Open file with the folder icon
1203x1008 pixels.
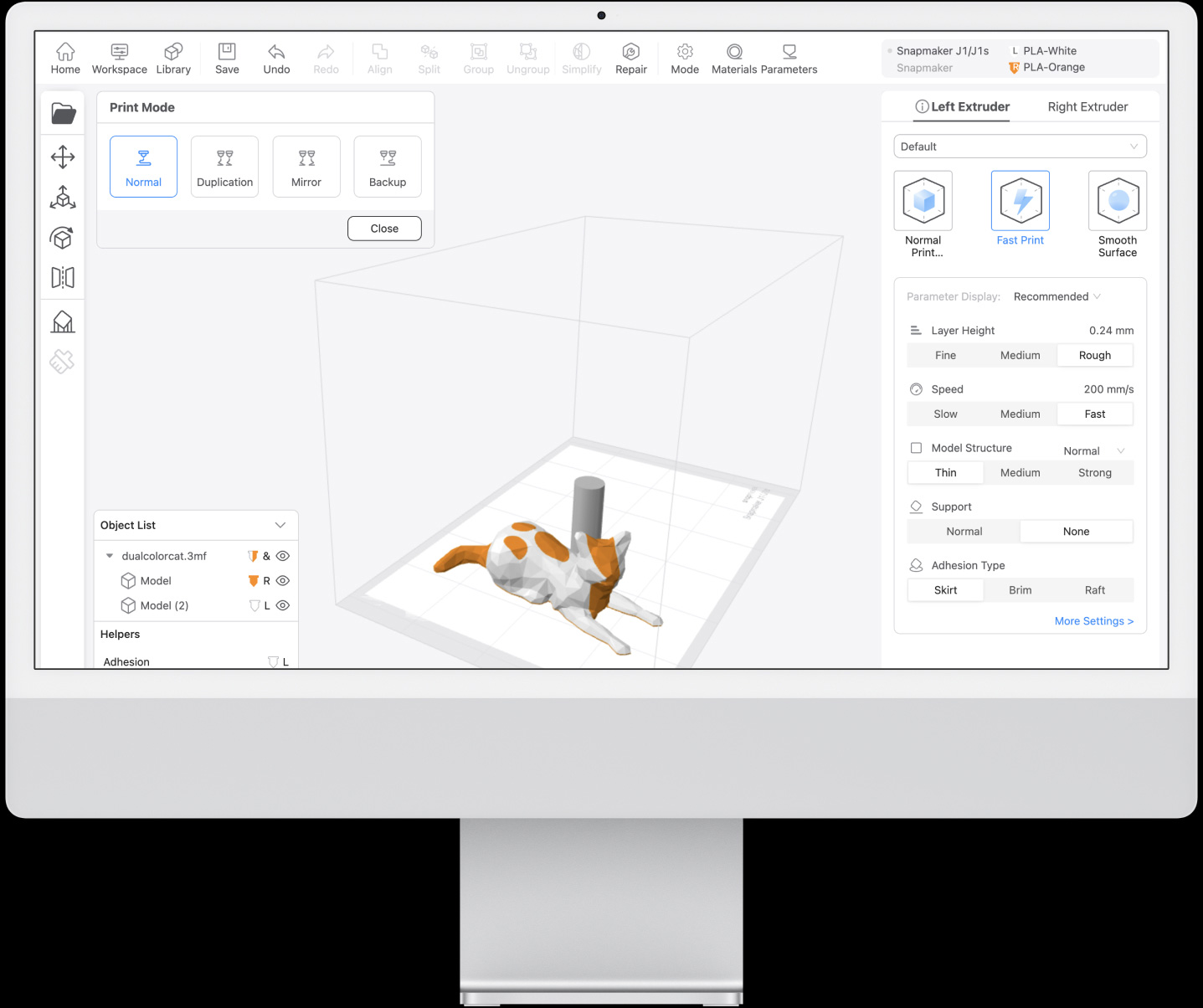[x=64, y=113]
